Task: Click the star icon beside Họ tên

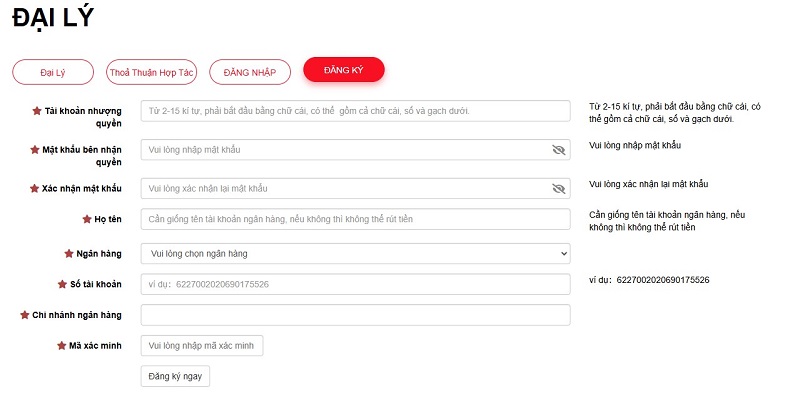Action: click(x=87, y=219)
